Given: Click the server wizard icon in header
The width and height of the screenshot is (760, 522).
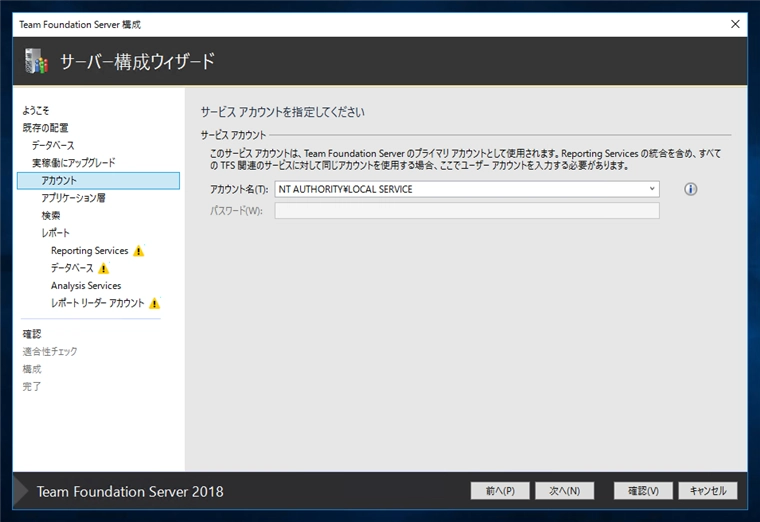Looking at the screenshot, I should click(37, 61).
